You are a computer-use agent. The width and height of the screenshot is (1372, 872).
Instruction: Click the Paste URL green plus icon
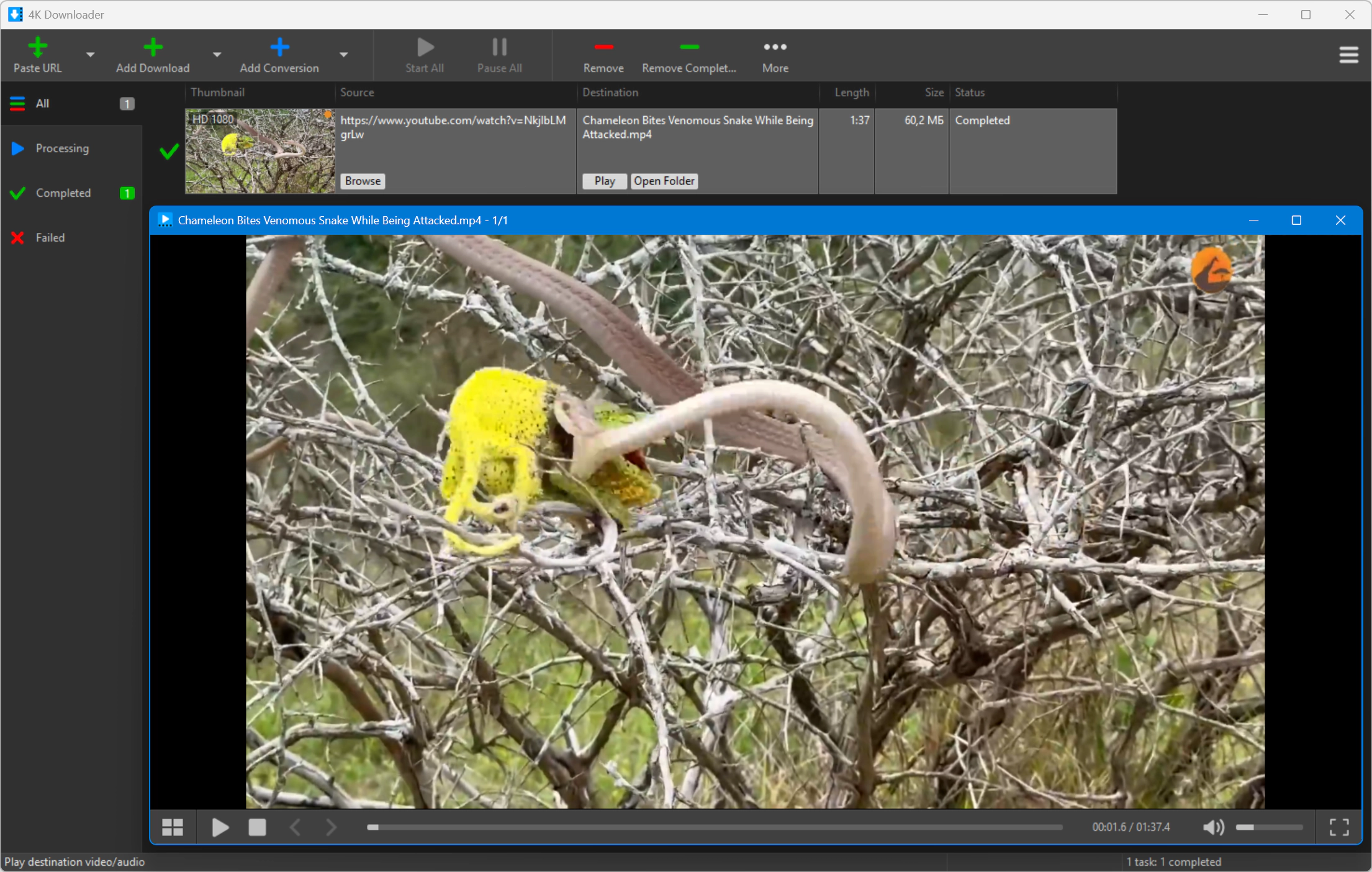click(x=37, y=47)
